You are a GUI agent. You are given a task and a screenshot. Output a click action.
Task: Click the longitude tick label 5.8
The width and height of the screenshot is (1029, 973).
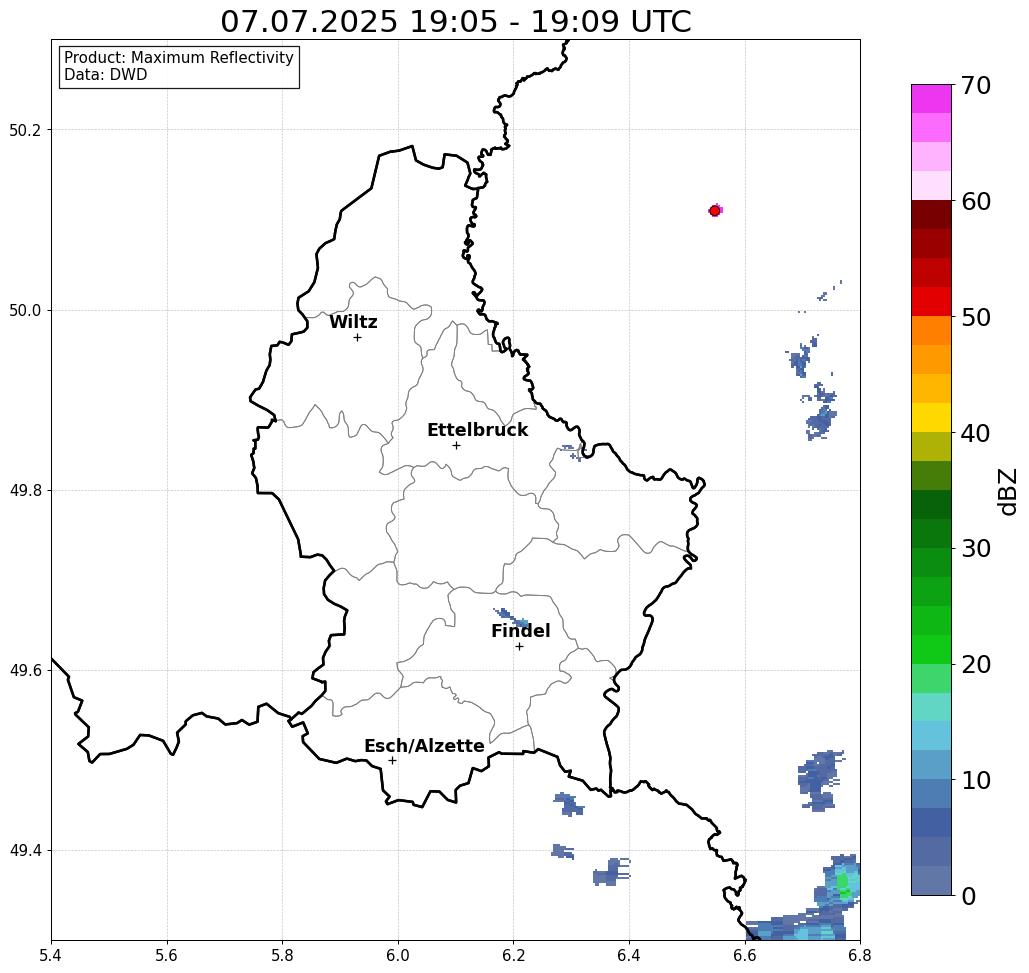tap(282, 956)
